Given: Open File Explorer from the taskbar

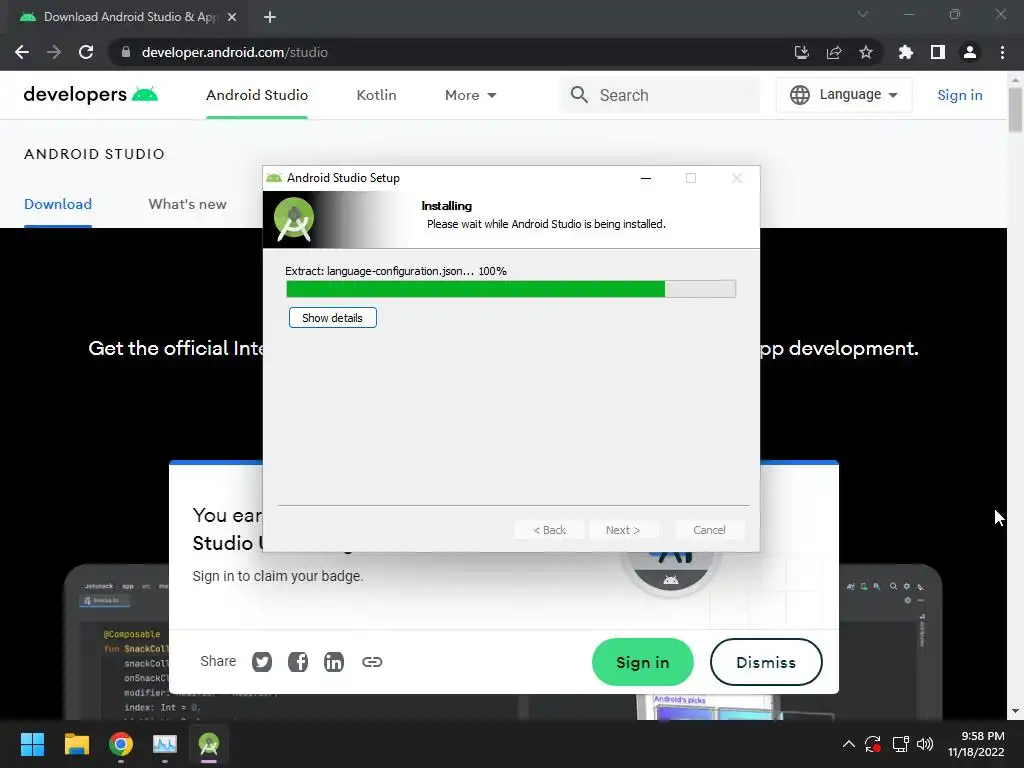Looking at the screenshot, I should tap(76, 744).
